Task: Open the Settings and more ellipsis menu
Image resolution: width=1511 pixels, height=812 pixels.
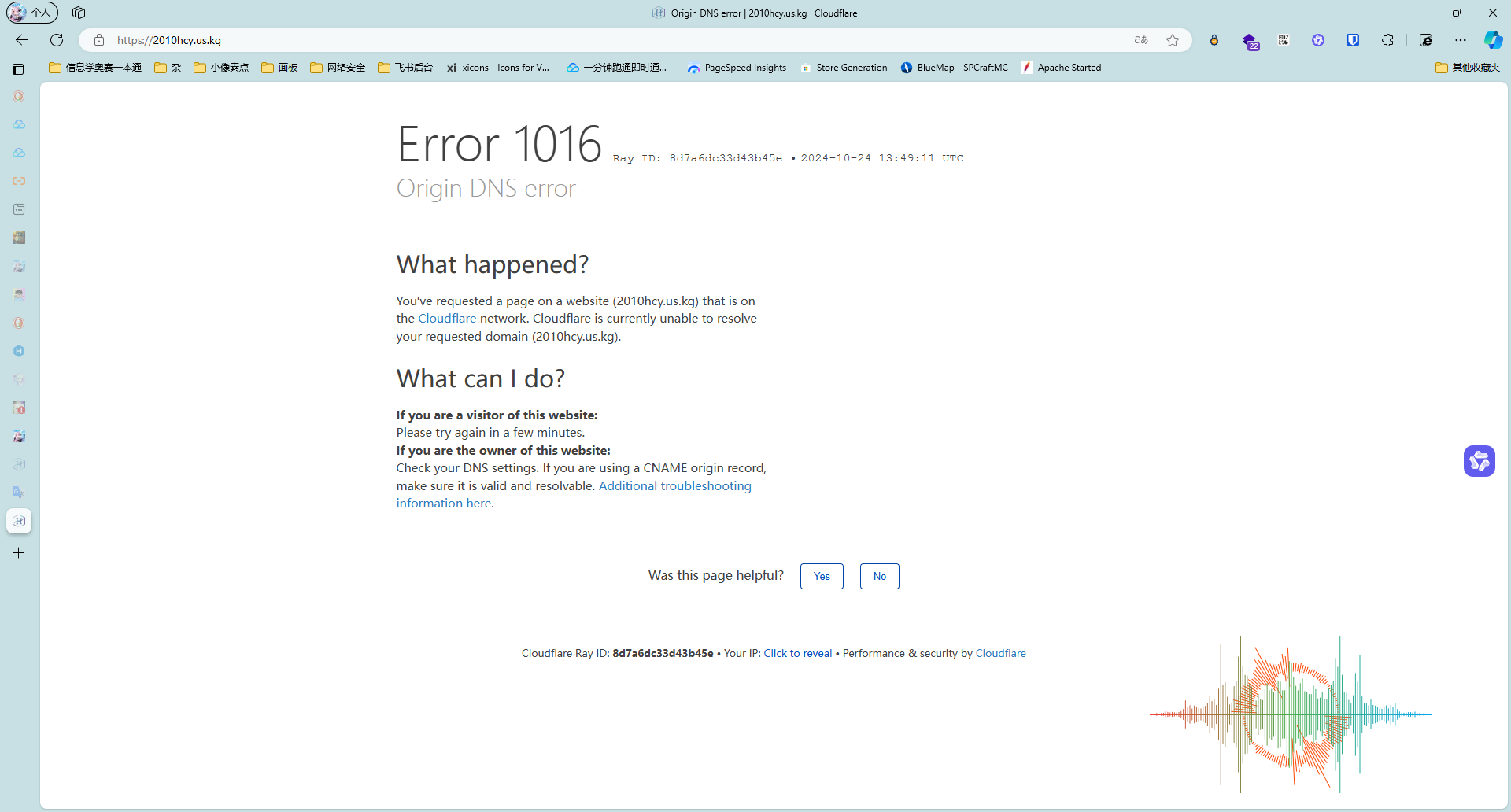Action: (1461, 40)
